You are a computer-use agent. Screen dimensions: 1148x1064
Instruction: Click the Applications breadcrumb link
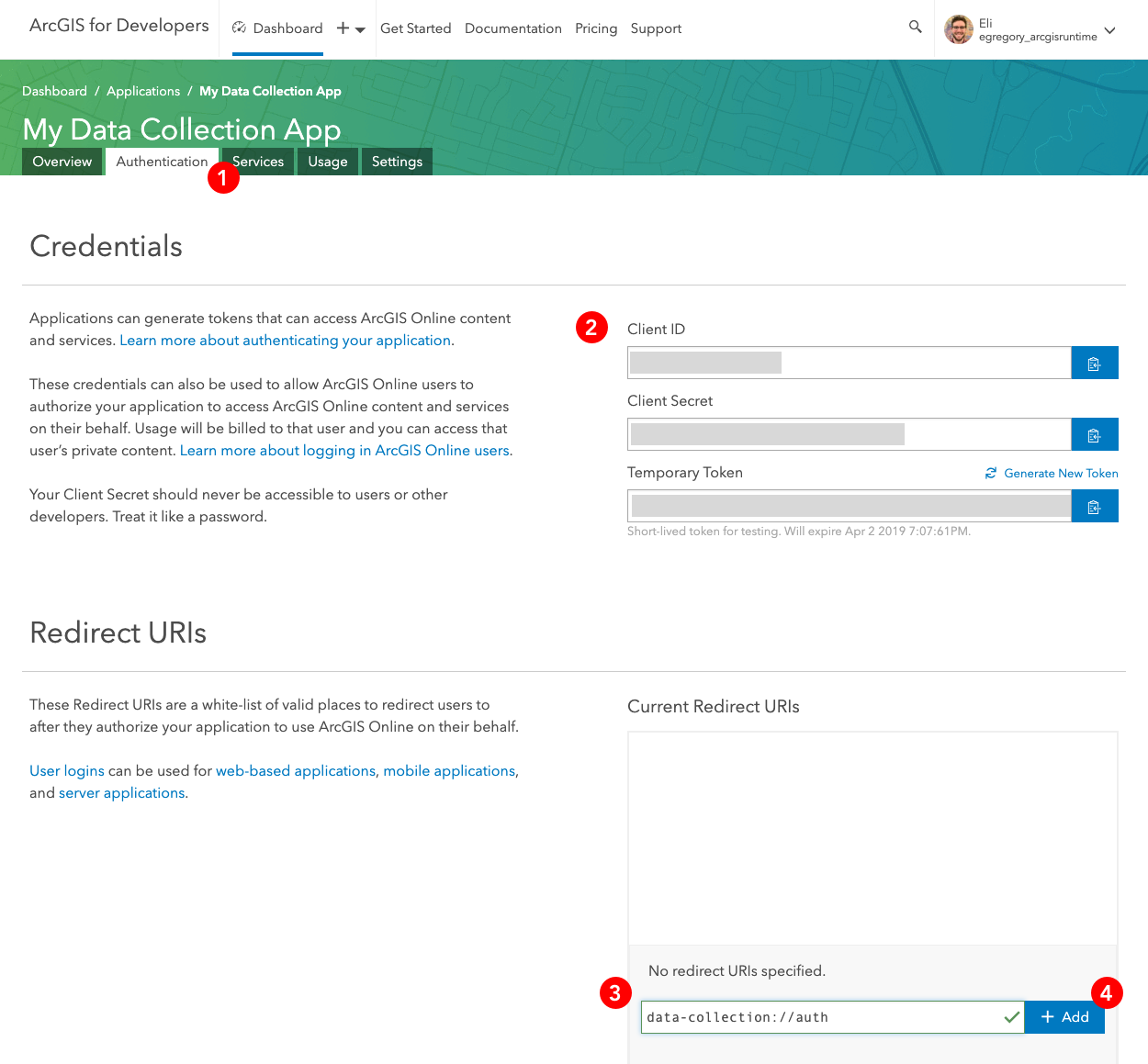[x=143, y=91]
